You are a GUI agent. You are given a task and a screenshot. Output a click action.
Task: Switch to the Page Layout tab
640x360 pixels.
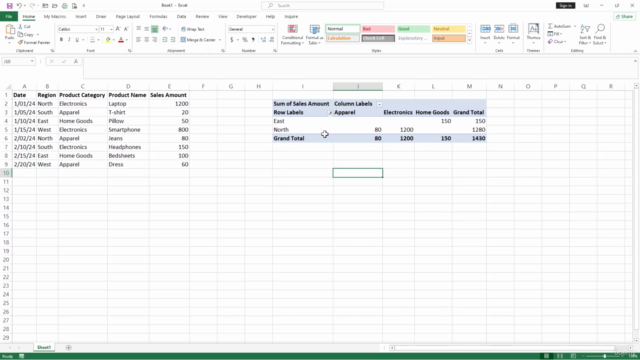point(127,17)
